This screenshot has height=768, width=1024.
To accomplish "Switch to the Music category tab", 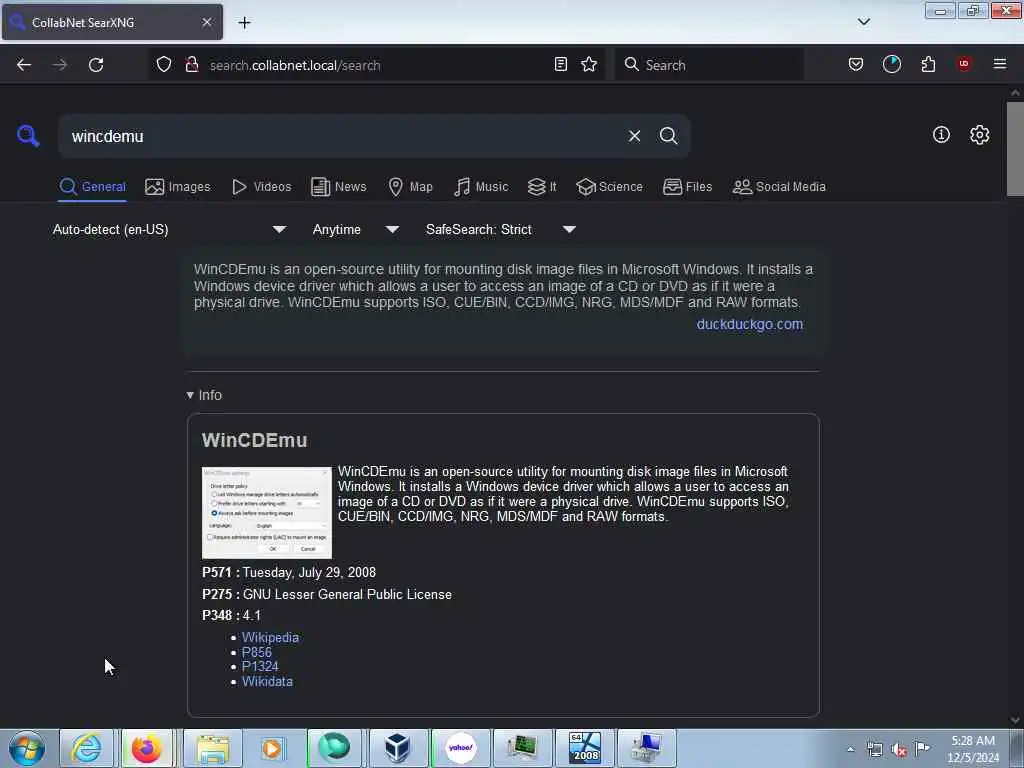I will (481, 187).
